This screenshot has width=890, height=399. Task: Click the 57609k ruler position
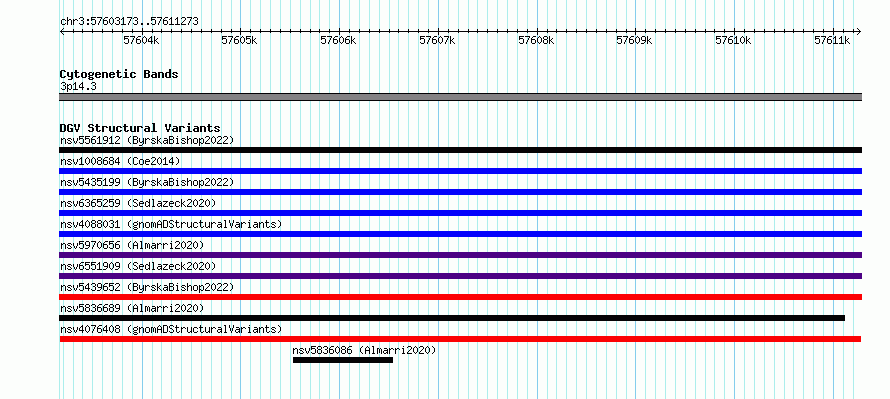coord(635,40)
